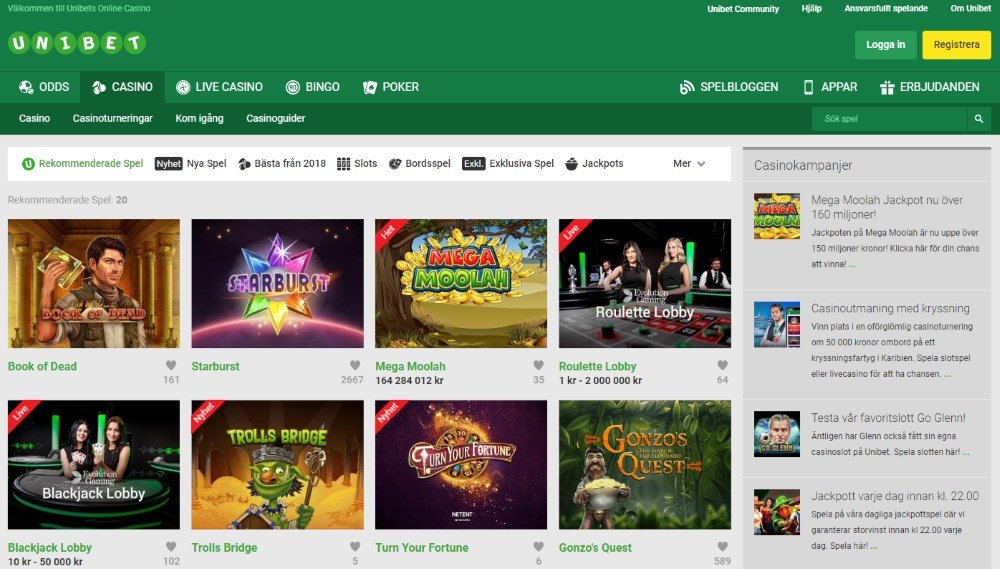This screenshot has height=569, width=1000.
Task: Click the Unibet logo
Action: (77, 43)
